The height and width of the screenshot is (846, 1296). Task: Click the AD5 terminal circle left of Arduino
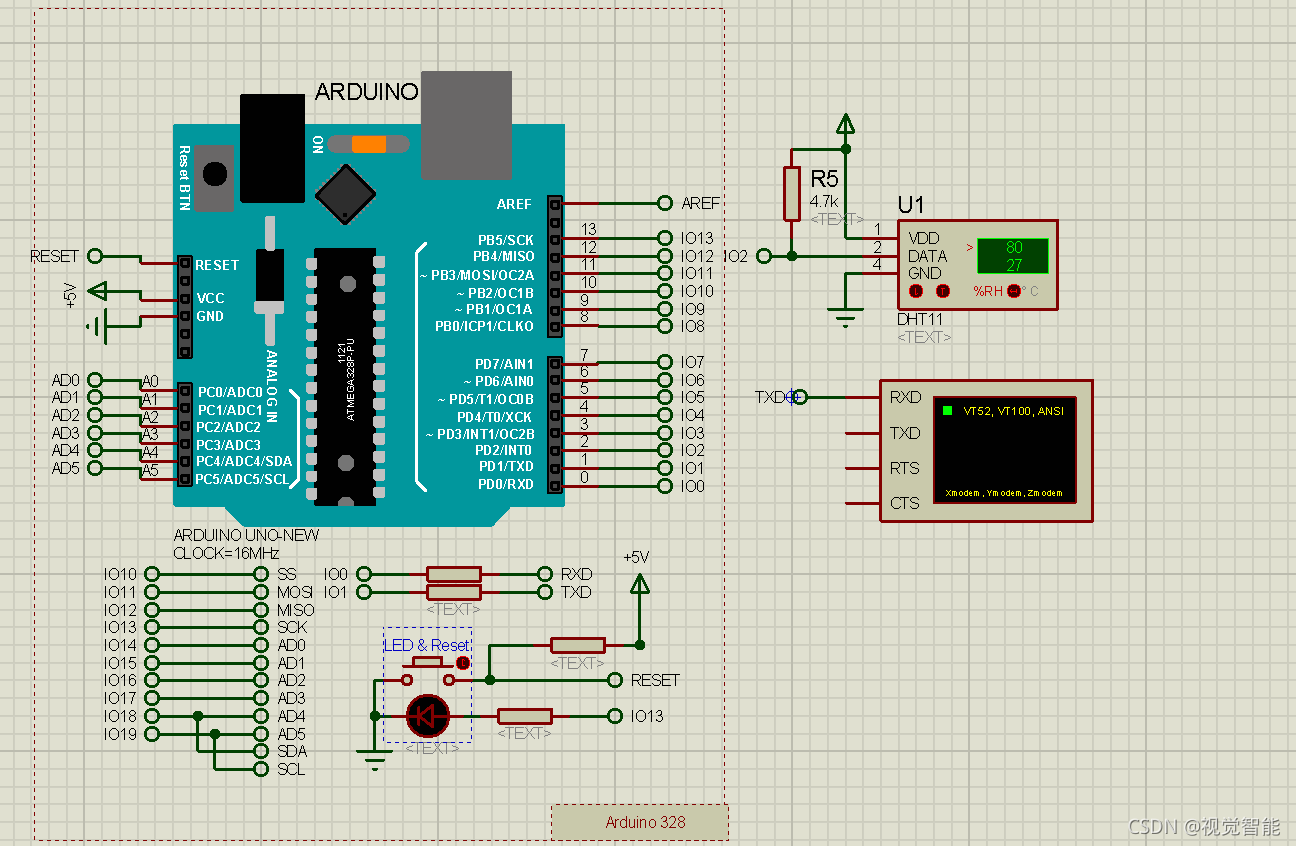[95, 468]
